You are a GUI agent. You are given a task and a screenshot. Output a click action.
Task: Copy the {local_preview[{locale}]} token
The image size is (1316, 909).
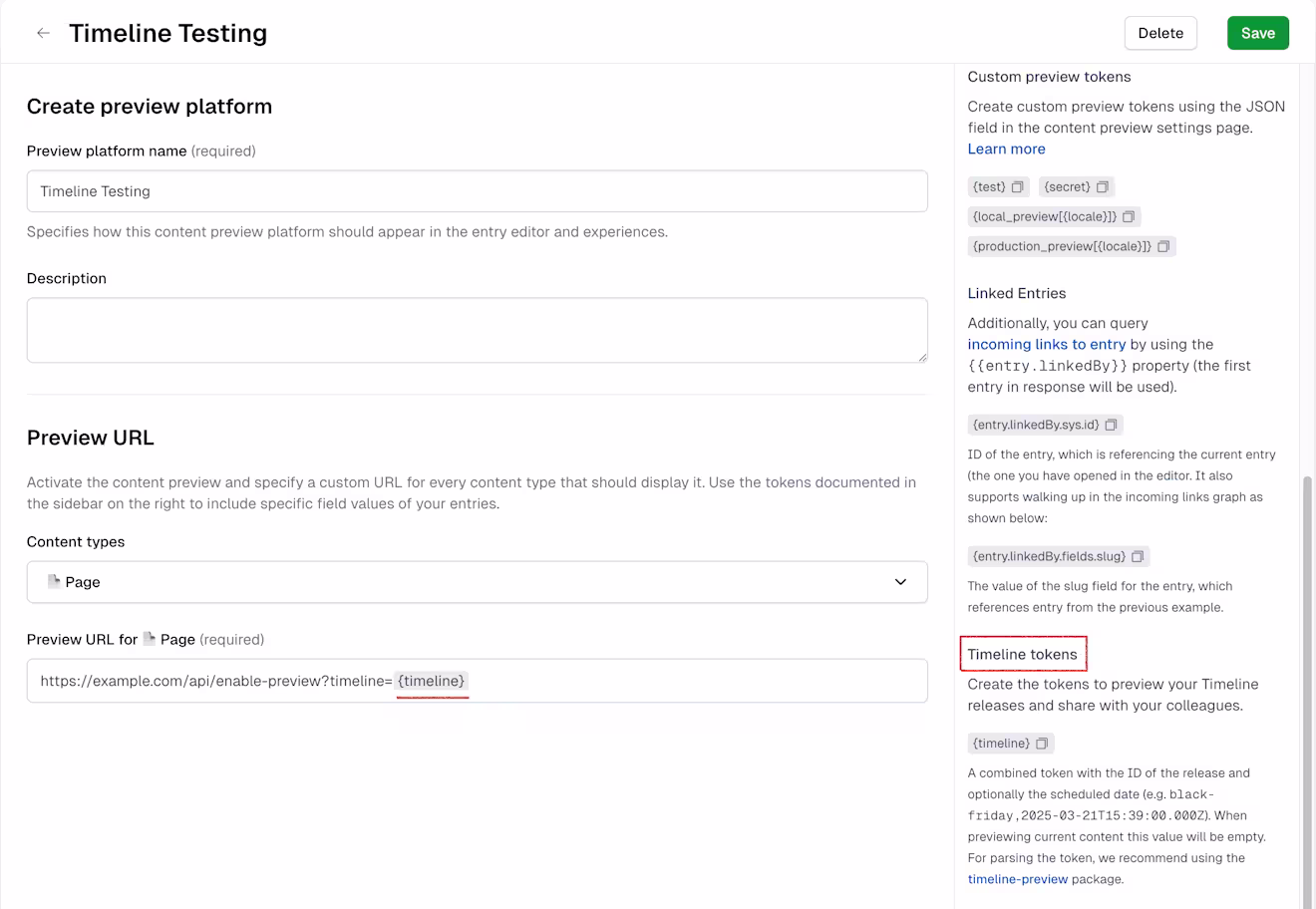click(x=1129, y=217)
